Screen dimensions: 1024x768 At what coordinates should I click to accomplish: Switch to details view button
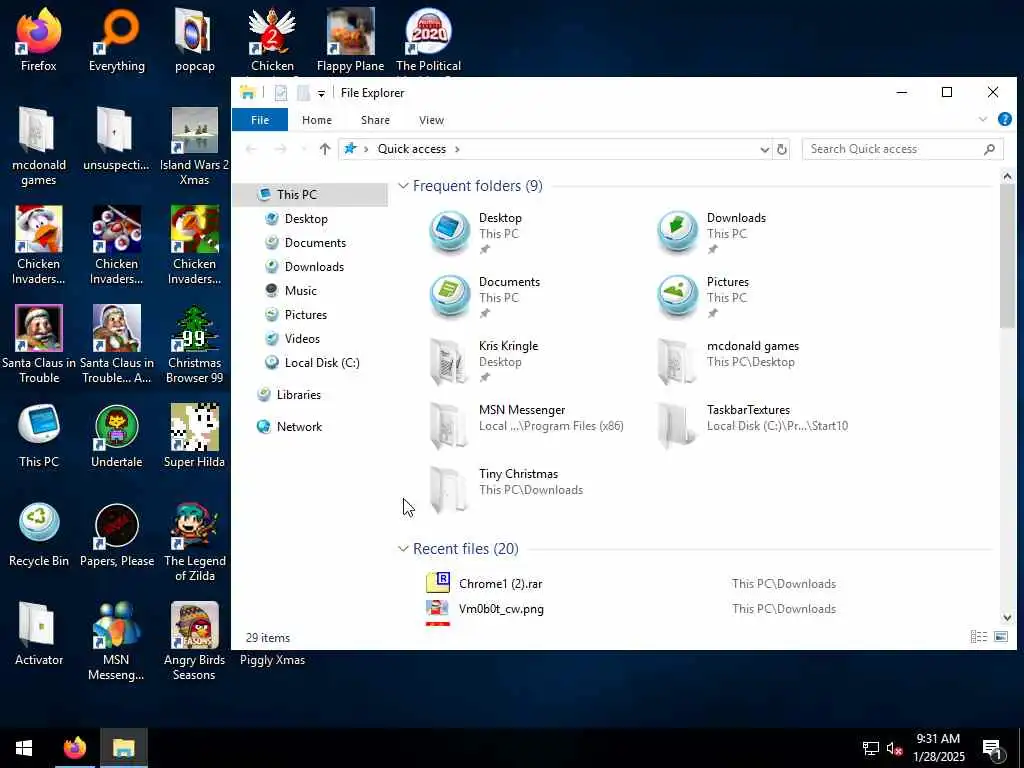tap(978, 637)
